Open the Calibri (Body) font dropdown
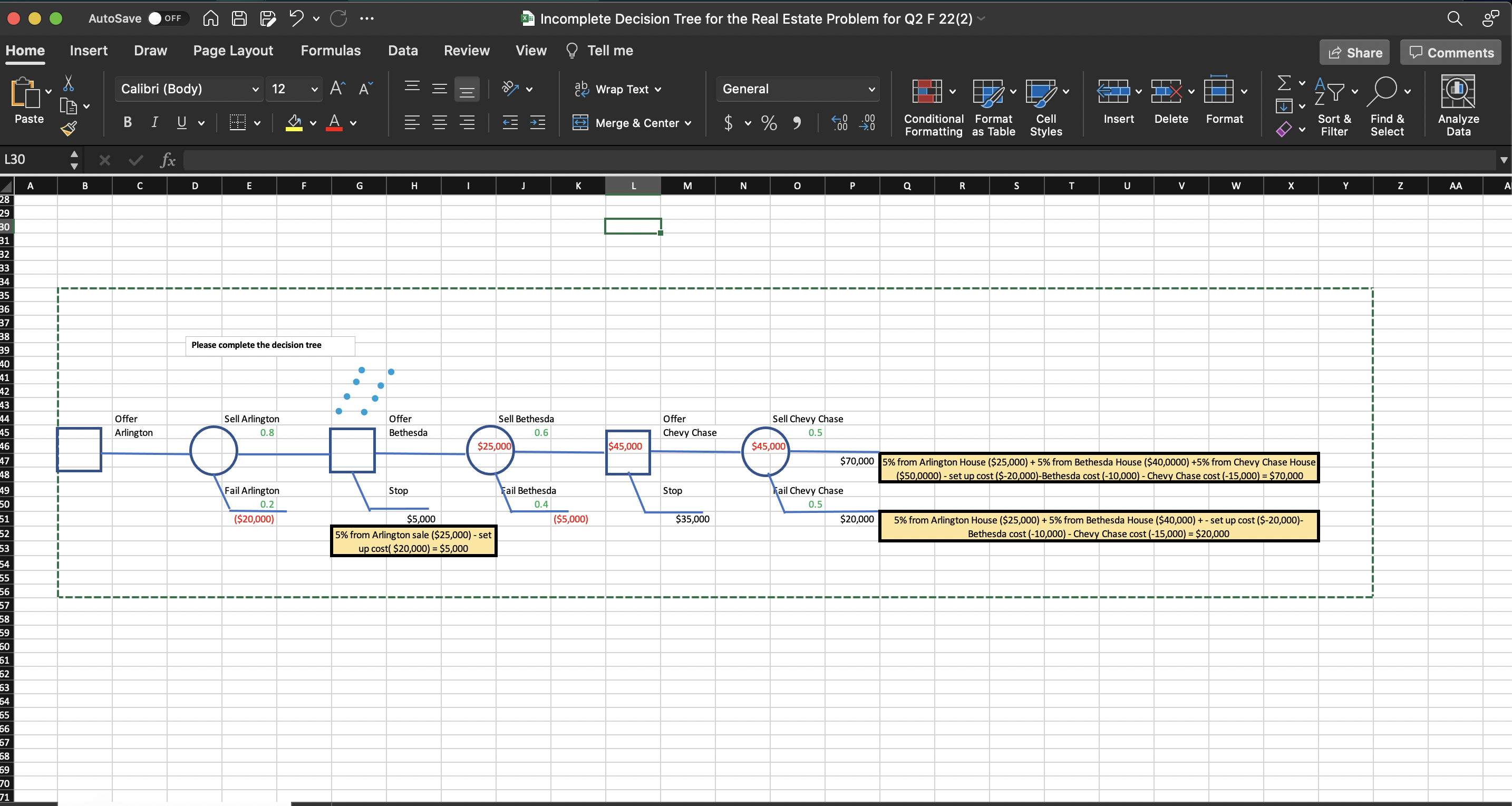The height and width of the screenshot is (806, 1512). 255,89
